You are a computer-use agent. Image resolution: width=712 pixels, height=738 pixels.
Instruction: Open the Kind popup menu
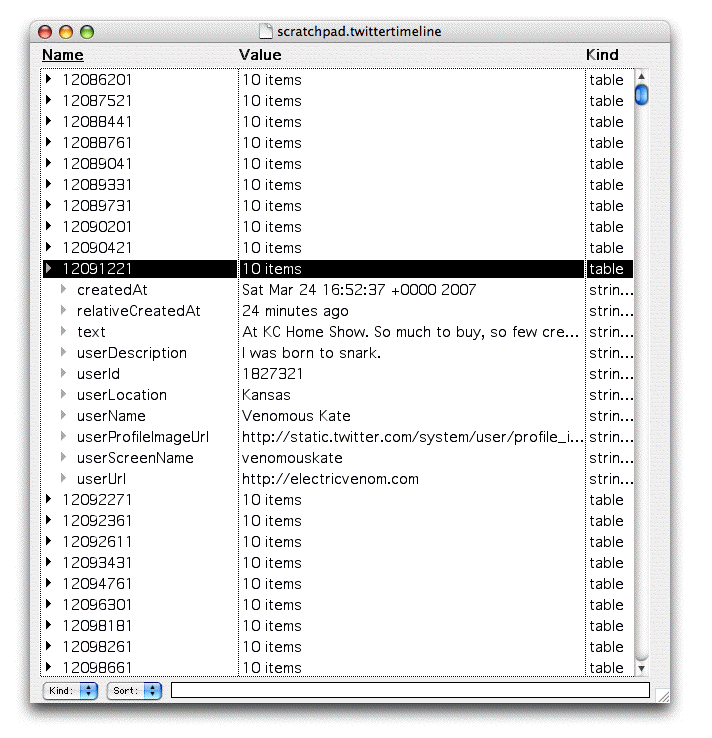(x=71, y=690)
